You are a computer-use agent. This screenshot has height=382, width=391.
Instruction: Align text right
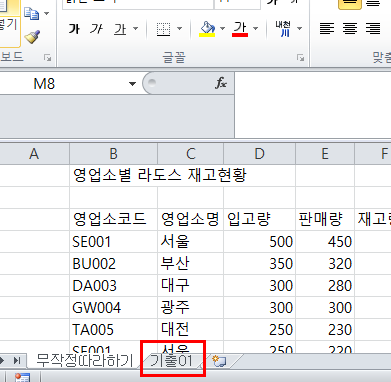click(x=373, y=29)
